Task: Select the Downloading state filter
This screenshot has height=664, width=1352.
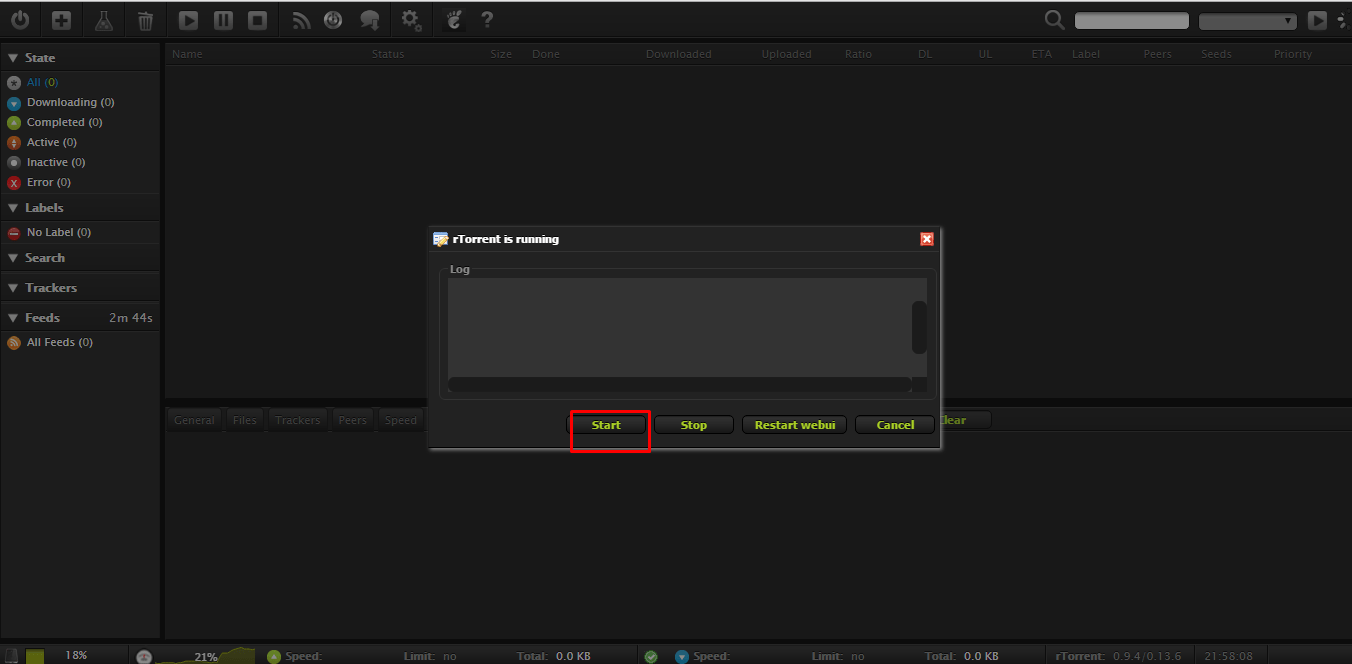Action: click(70, 102)
